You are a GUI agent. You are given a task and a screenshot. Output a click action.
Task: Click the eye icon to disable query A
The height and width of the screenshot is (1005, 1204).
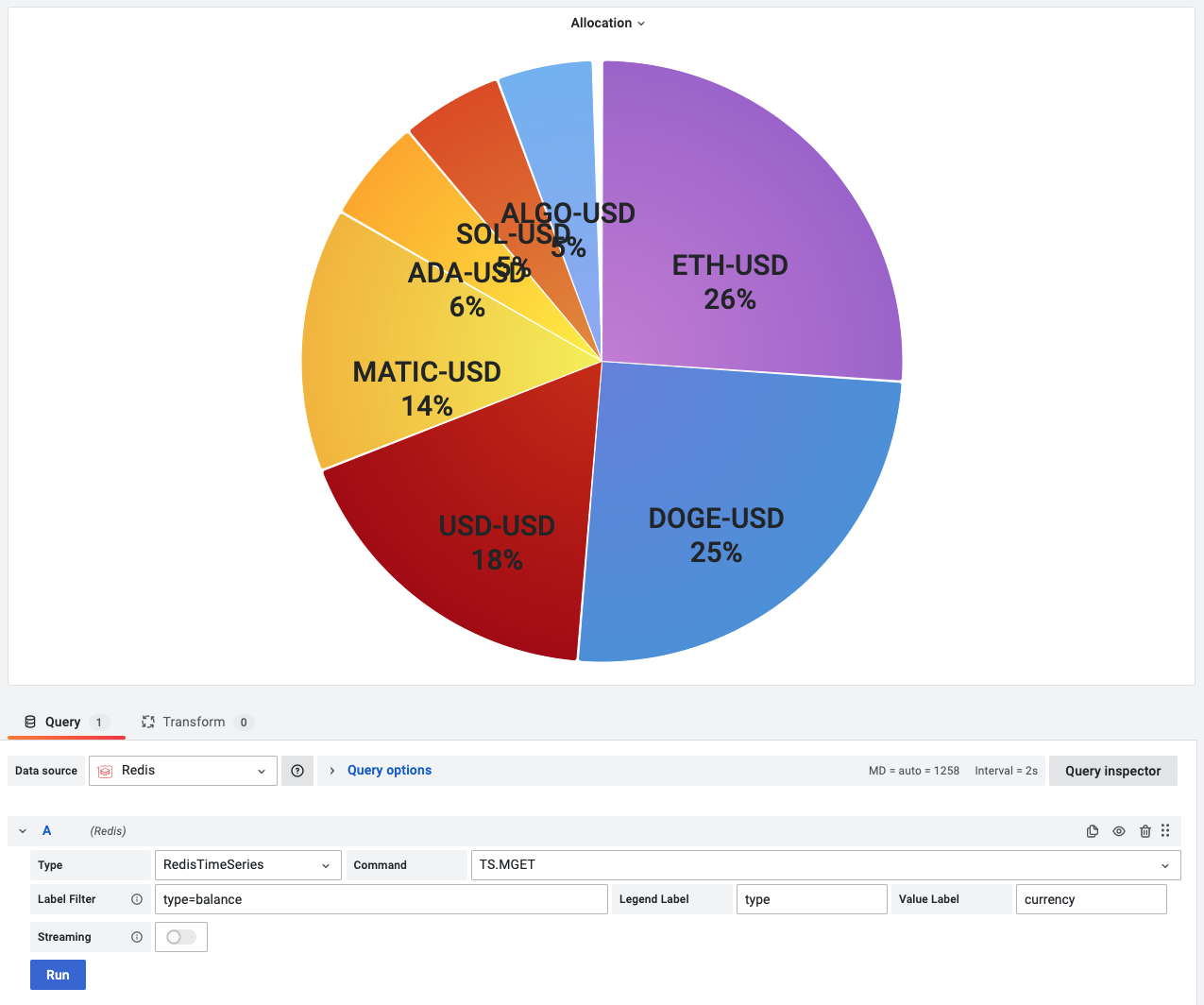tap(1119, 830)
